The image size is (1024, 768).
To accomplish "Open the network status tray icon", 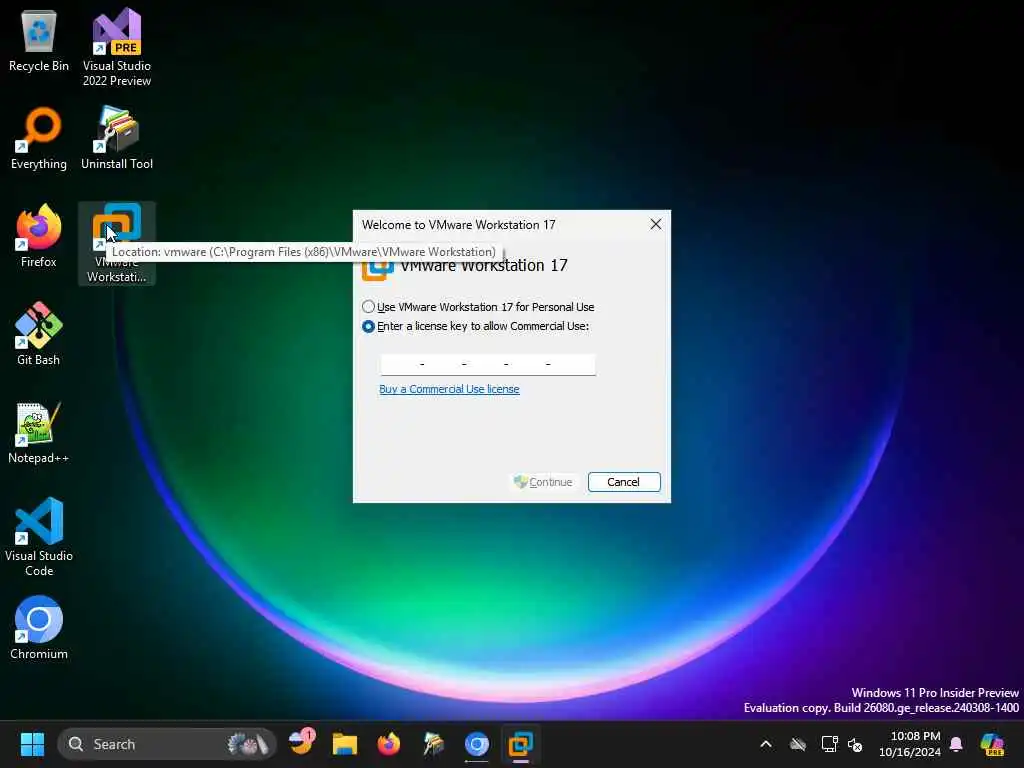I will 829,744.
